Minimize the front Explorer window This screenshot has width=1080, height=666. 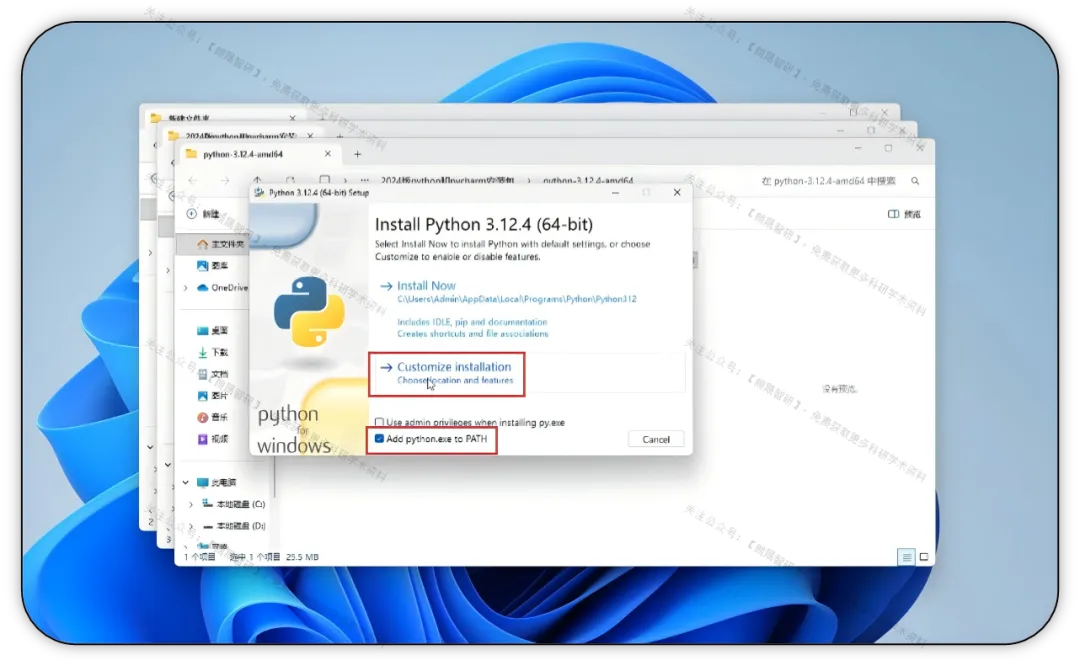858,148
